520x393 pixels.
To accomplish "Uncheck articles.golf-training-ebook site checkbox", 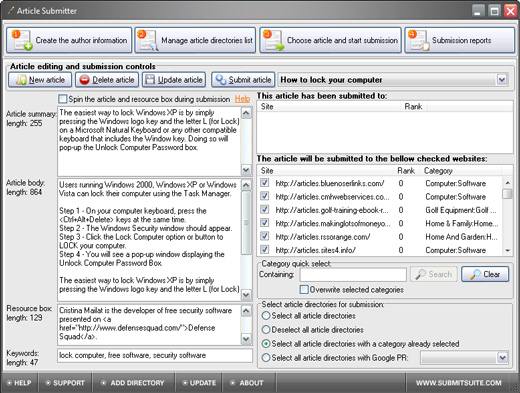I will click(x=264, y=210).
